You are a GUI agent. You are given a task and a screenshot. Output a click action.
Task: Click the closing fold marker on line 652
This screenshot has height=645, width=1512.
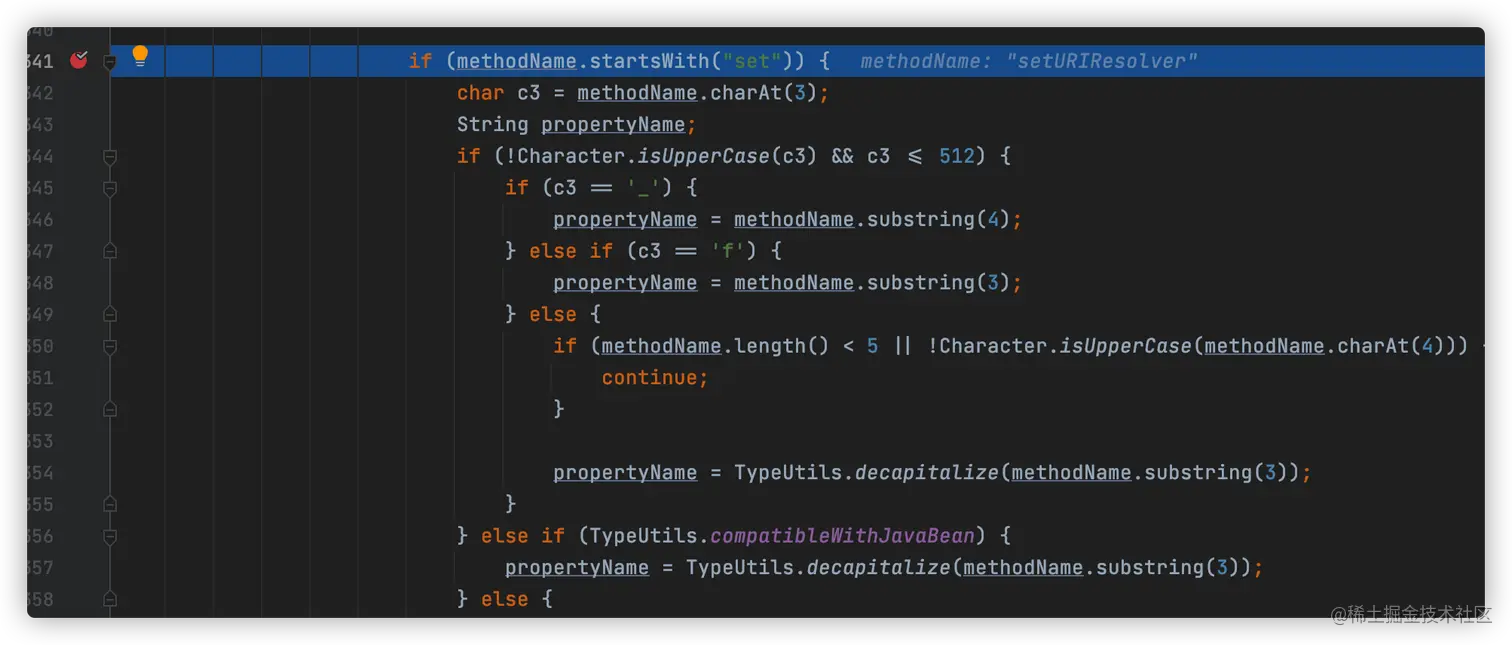(x=110, y=409)
